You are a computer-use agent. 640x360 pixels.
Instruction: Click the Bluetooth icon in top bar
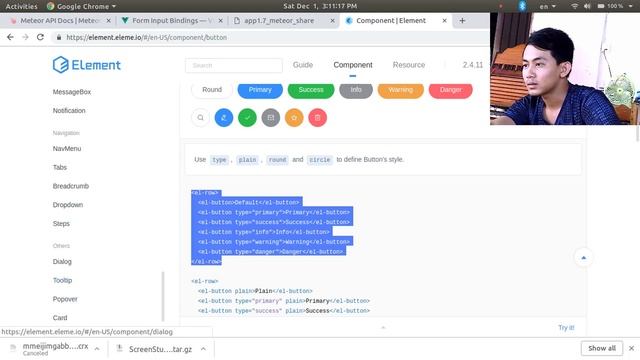(x=522, y=6)
